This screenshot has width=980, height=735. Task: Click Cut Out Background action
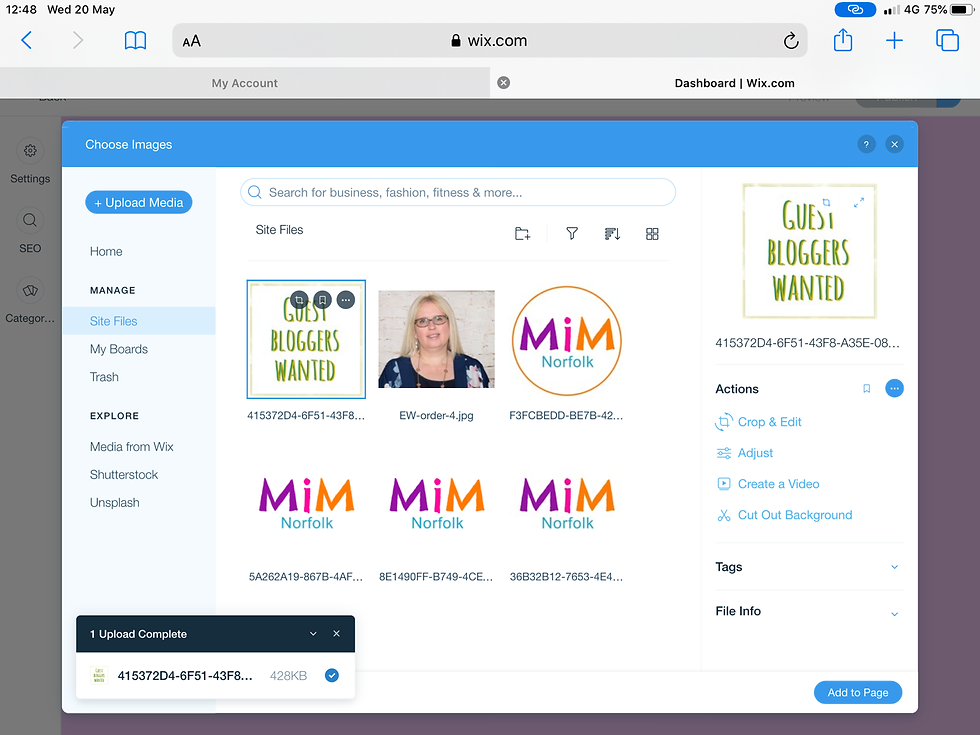tap(784, 515)
